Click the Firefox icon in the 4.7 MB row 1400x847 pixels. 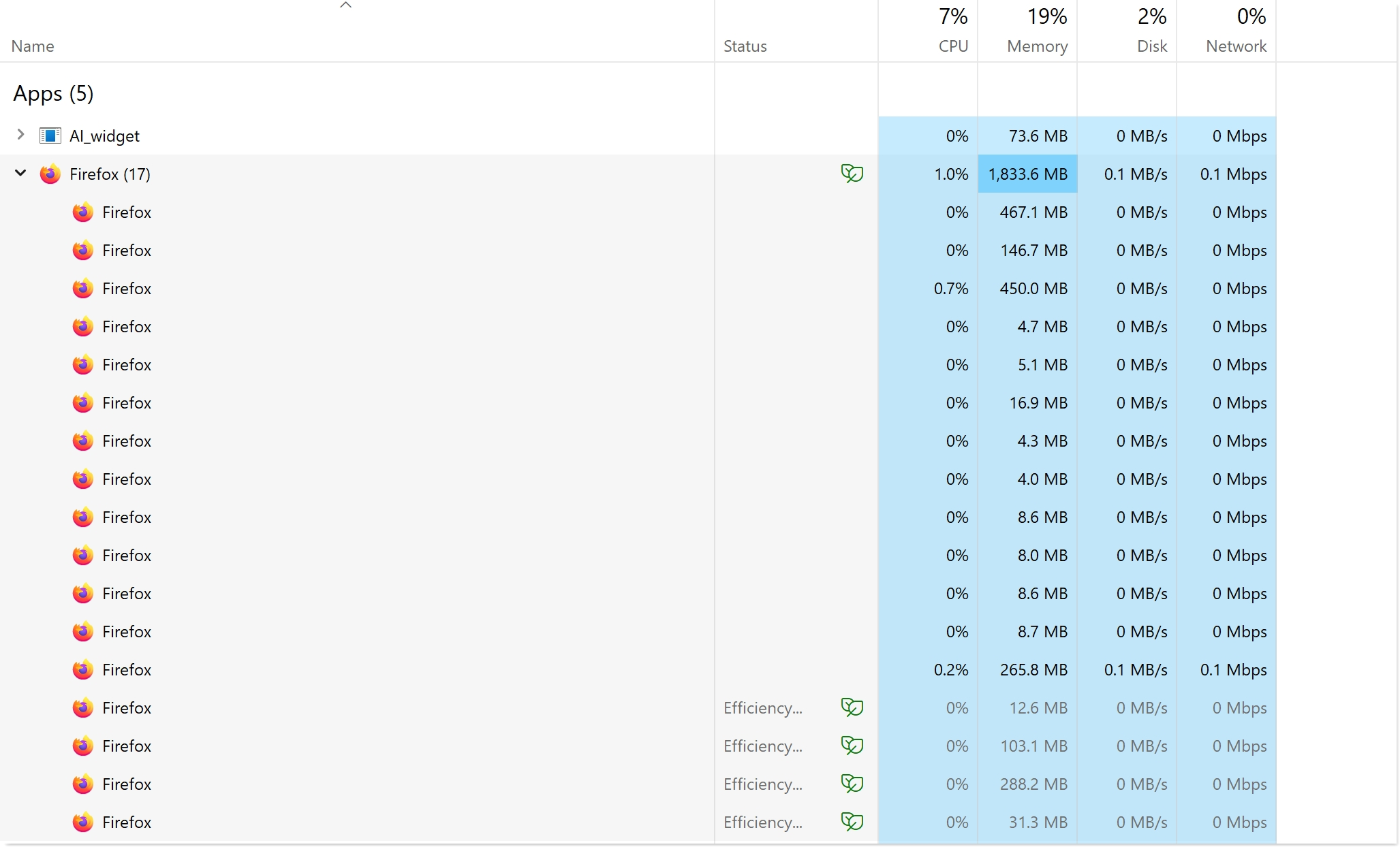click(83, 326)
